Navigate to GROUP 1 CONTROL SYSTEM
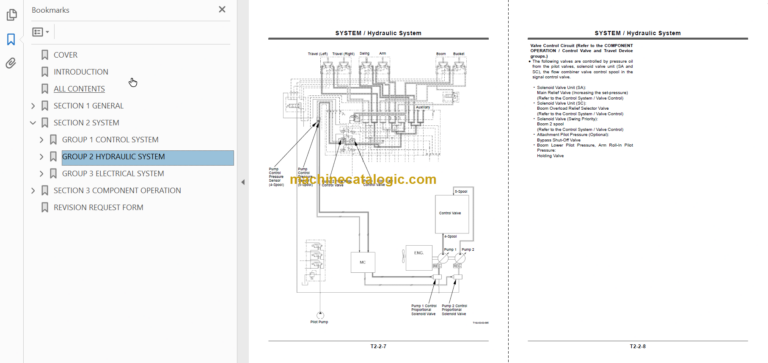Screen dimensions: 768x363 click(110, 140)
